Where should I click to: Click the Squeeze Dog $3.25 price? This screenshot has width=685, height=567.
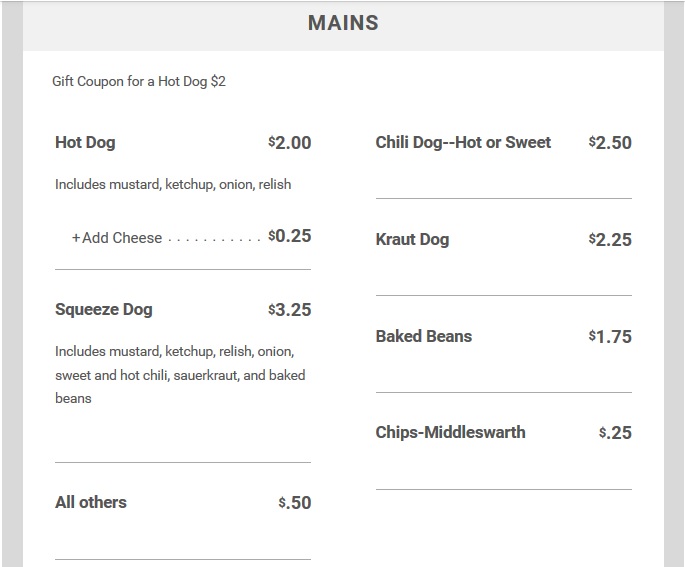tap(290, 310)
